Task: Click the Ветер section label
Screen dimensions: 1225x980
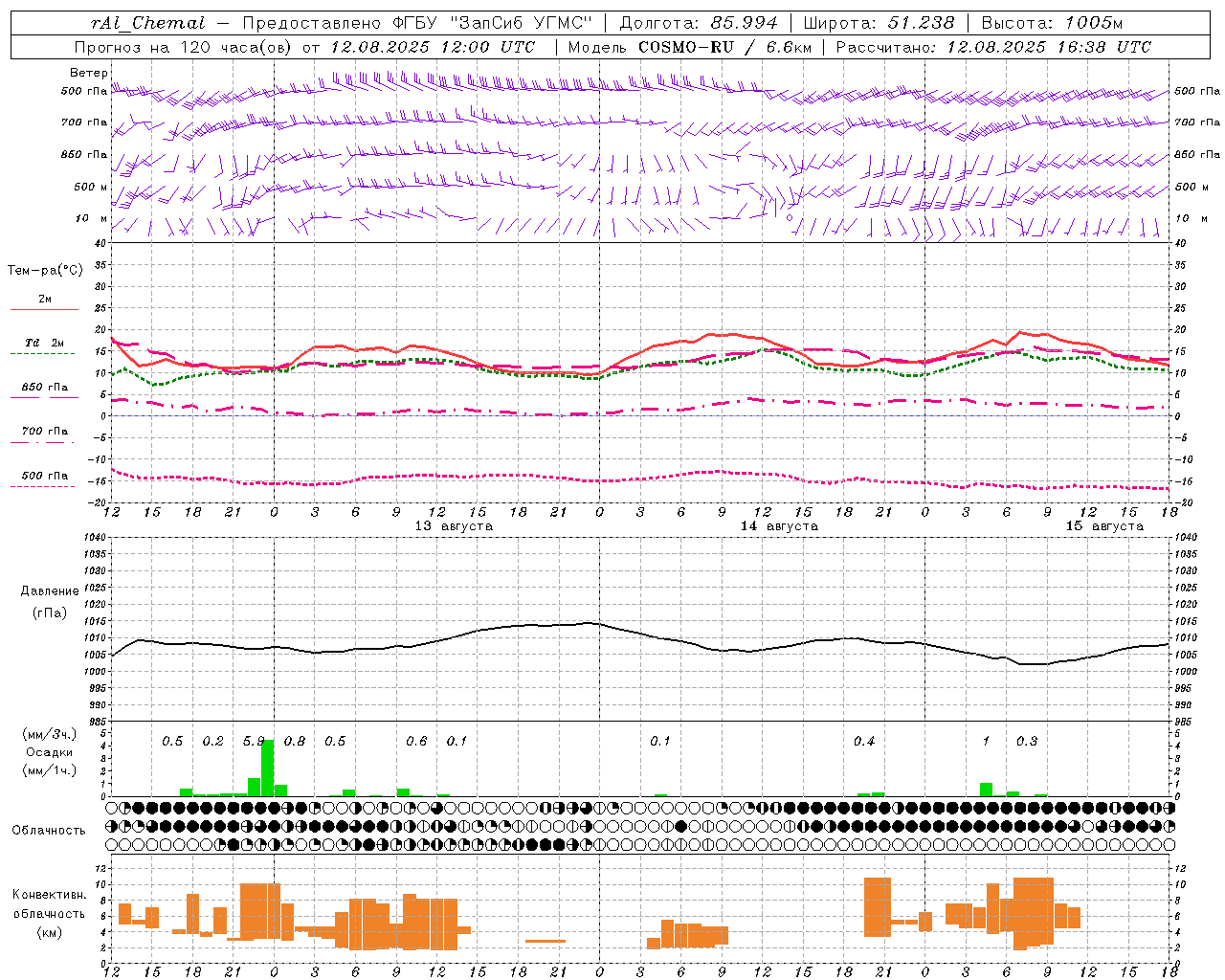Action: pos(88,73)
